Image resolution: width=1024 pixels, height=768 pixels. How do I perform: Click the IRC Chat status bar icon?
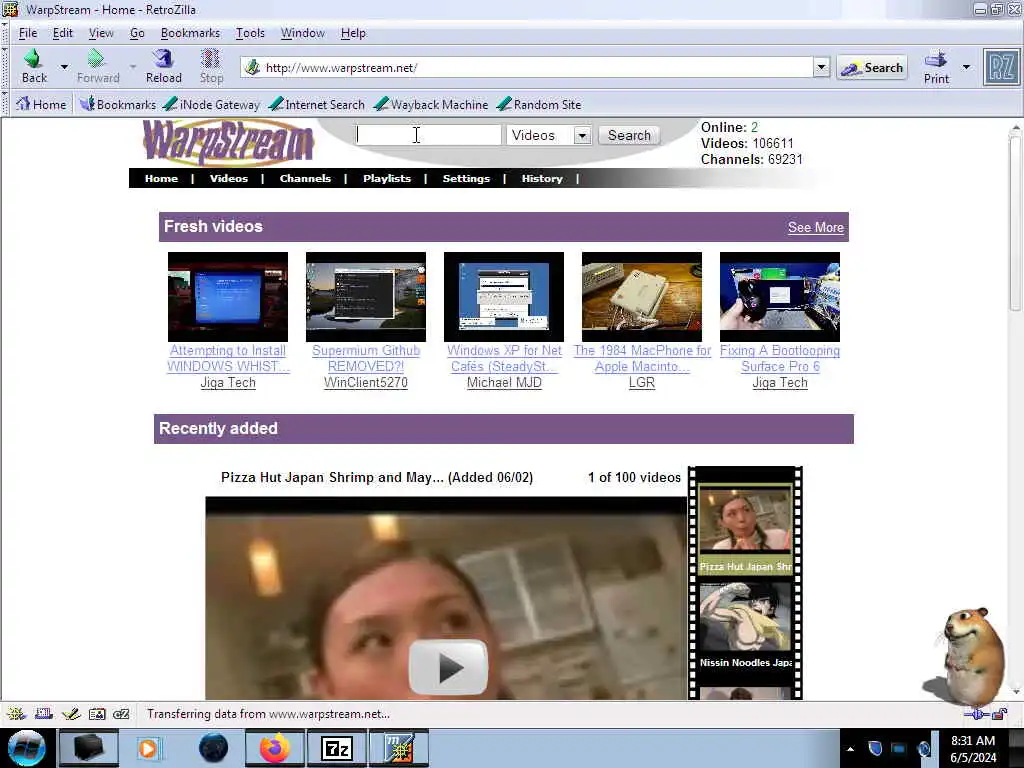point(121,714)
